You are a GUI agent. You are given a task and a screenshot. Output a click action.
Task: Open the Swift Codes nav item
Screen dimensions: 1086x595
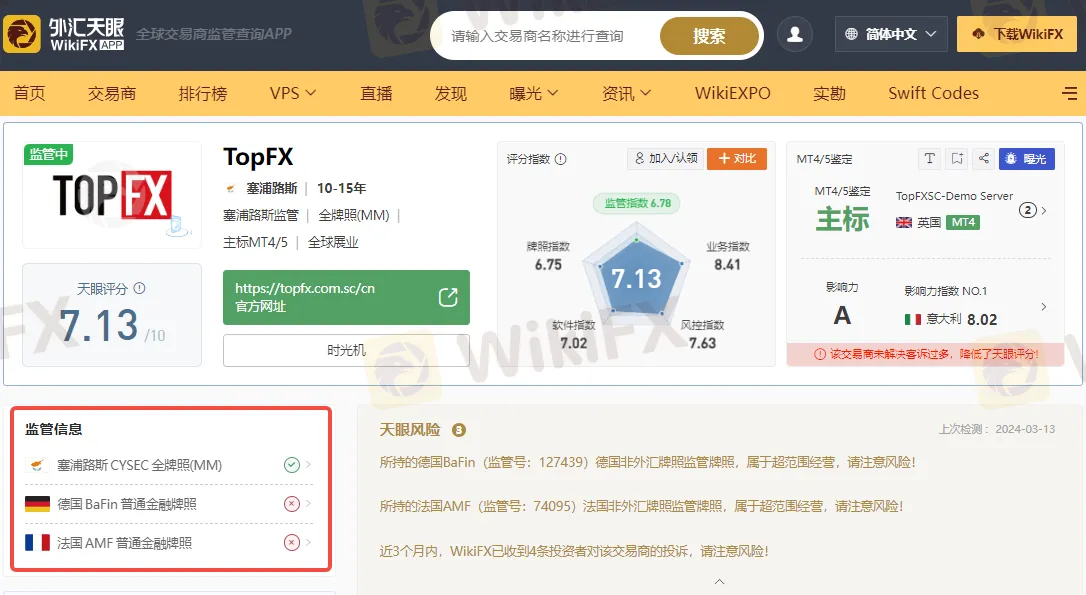tap(934, 93)
